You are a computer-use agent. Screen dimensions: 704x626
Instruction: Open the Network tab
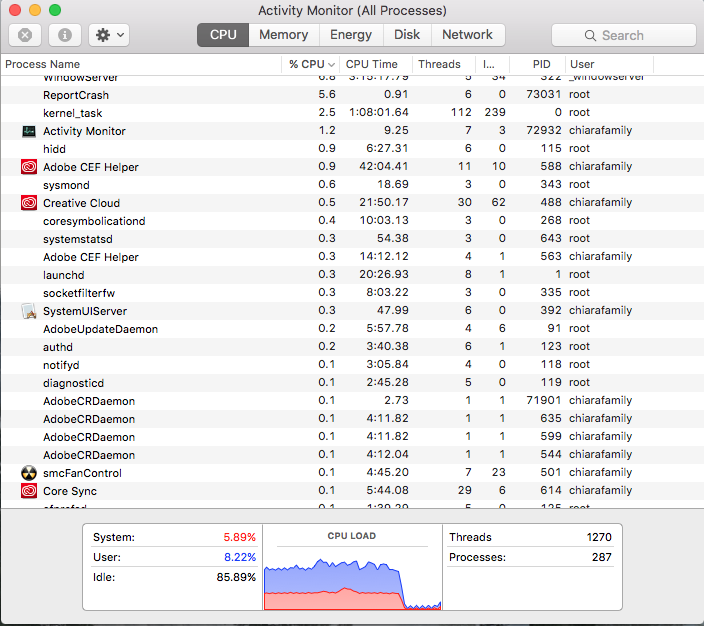(x=468, y=35)
